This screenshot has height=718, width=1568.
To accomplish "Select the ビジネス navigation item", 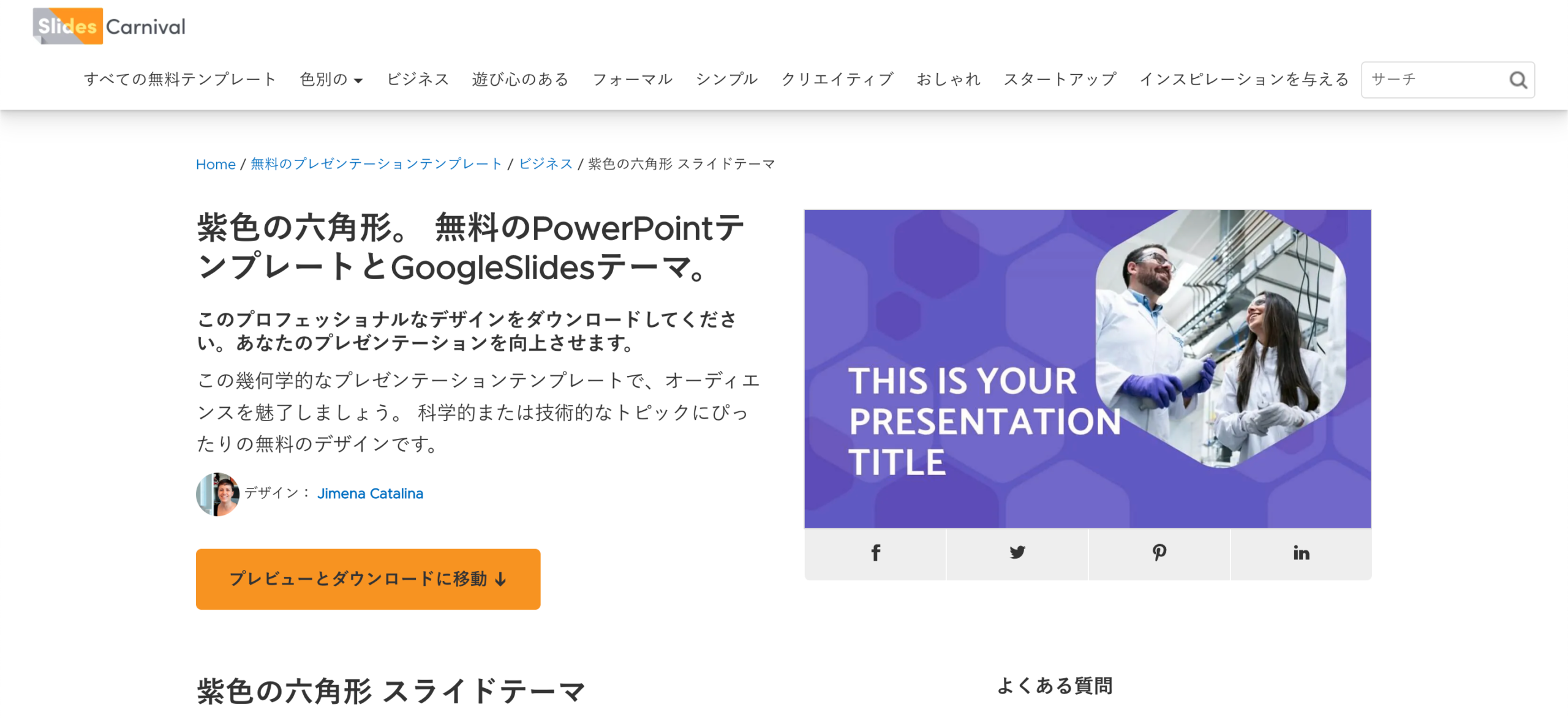I will click(418, 80).
